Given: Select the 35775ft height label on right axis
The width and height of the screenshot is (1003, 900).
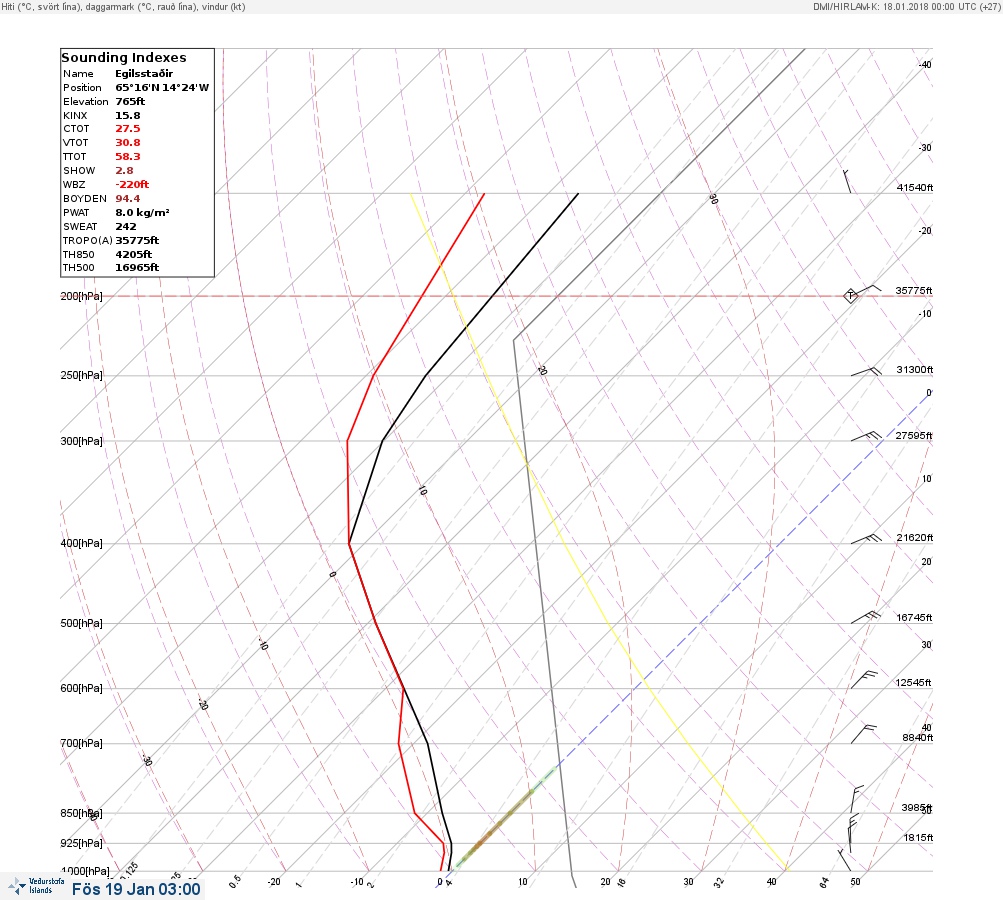Looking at the screenshot, I should 914,290.
